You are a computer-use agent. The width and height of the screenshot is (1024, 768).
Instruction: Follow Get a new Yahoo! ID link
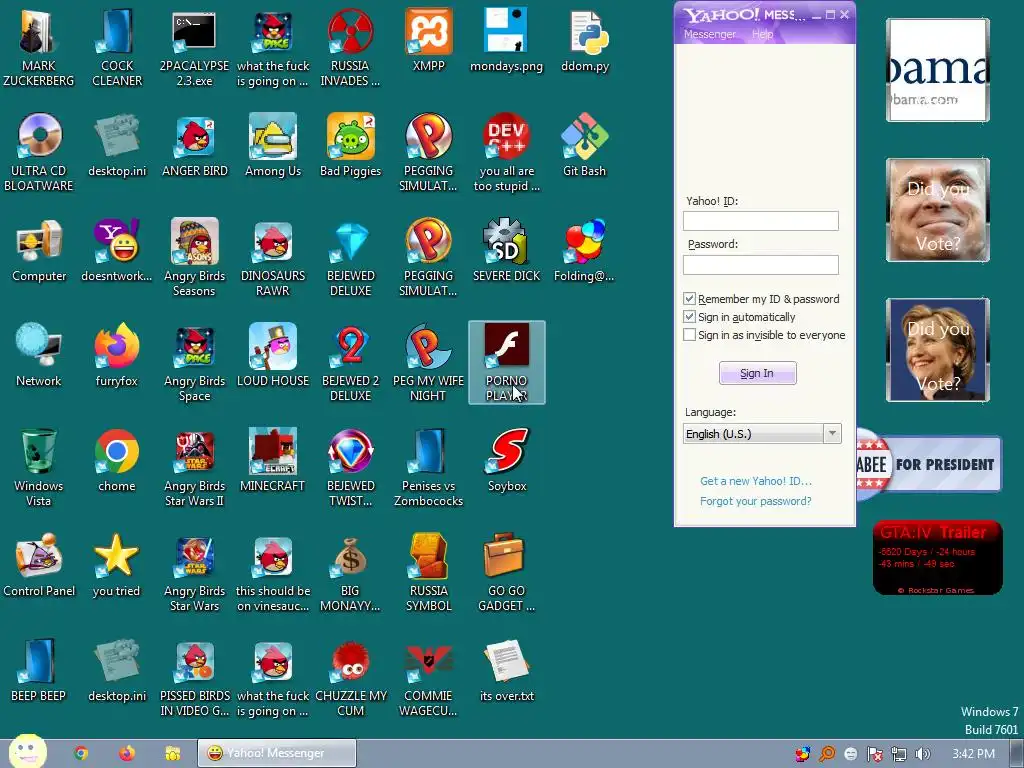(x=756, y=481)
